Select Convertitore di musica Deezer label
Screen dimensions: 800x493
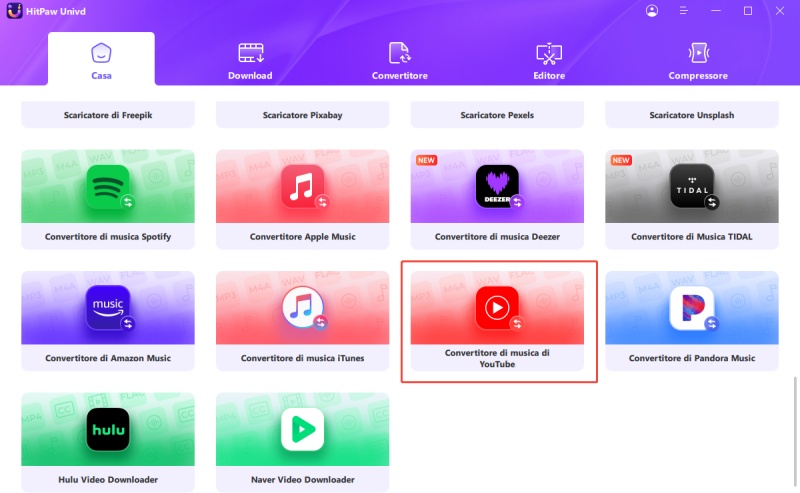497,236
